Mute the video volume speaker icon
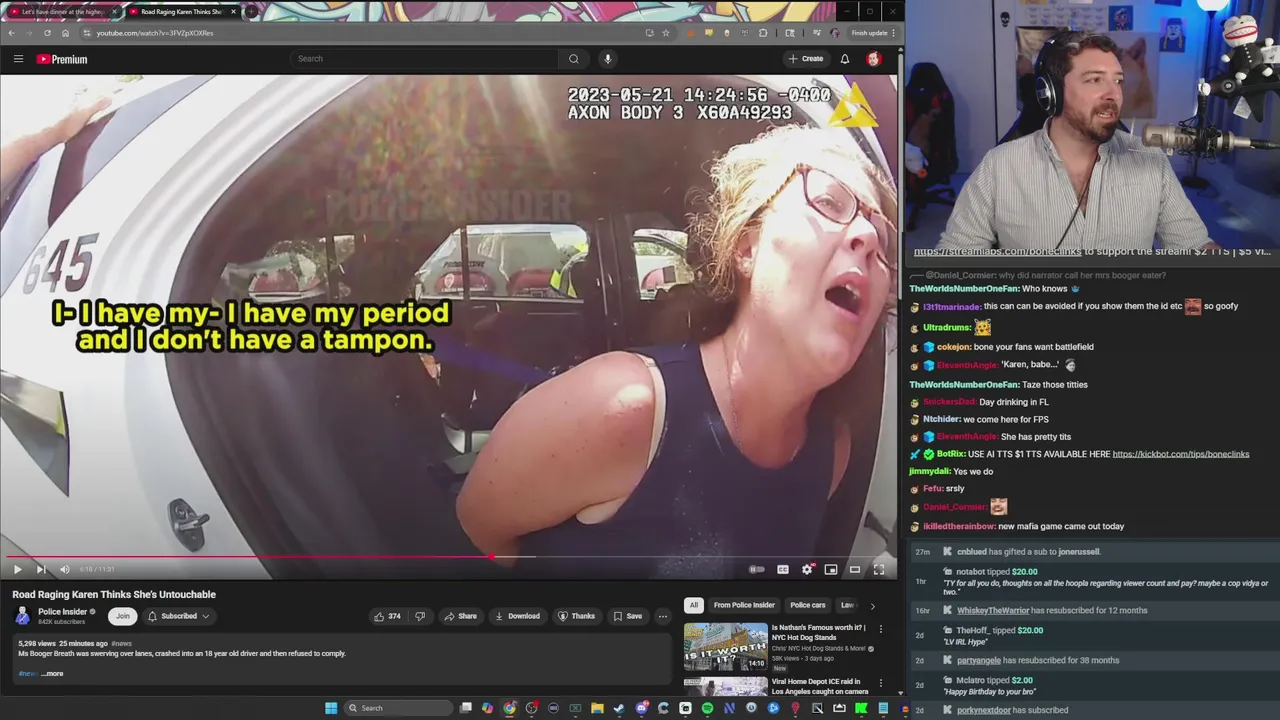The width and height of the screenshot is (1280, 720). (x=65, y=569)
